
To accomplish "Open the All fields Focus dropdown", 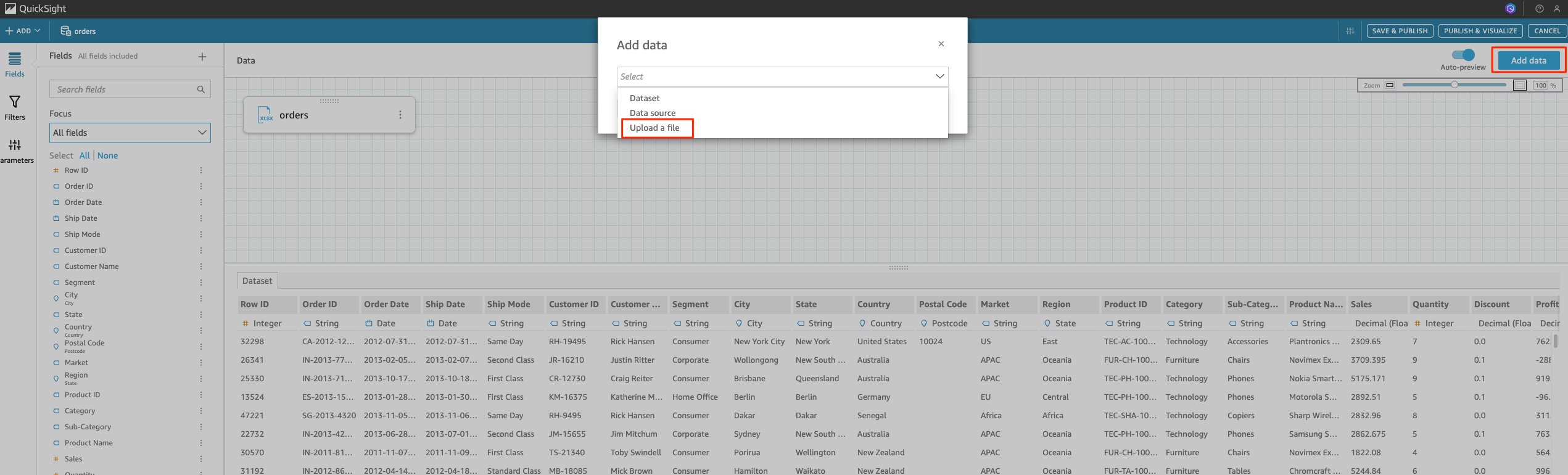I will (130, 133).
